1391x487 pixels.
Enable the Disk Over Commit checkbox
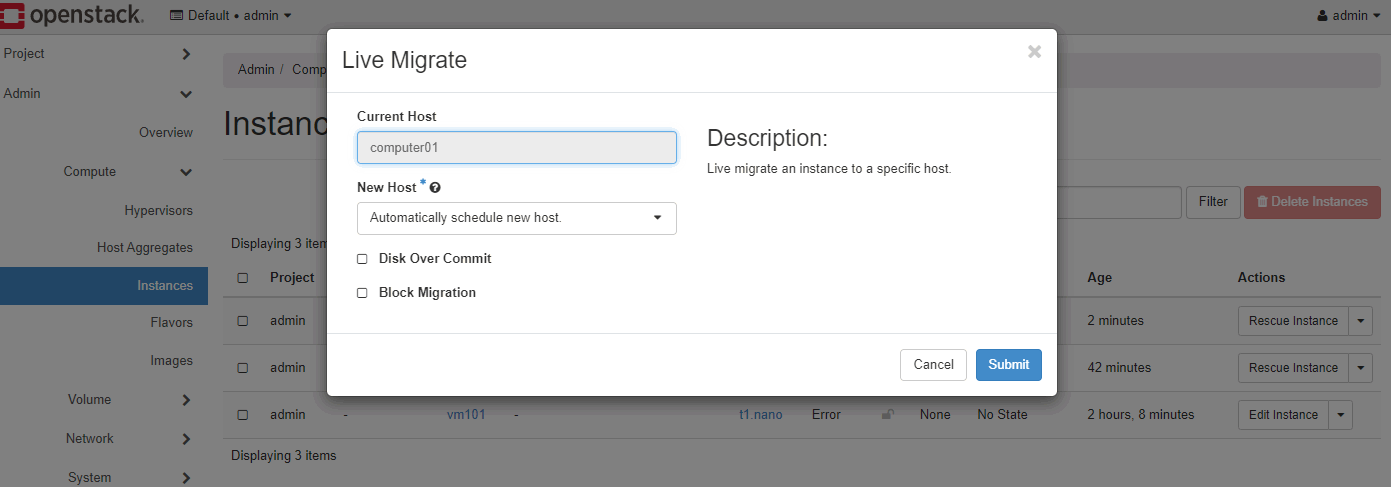[x=362, y=259]
